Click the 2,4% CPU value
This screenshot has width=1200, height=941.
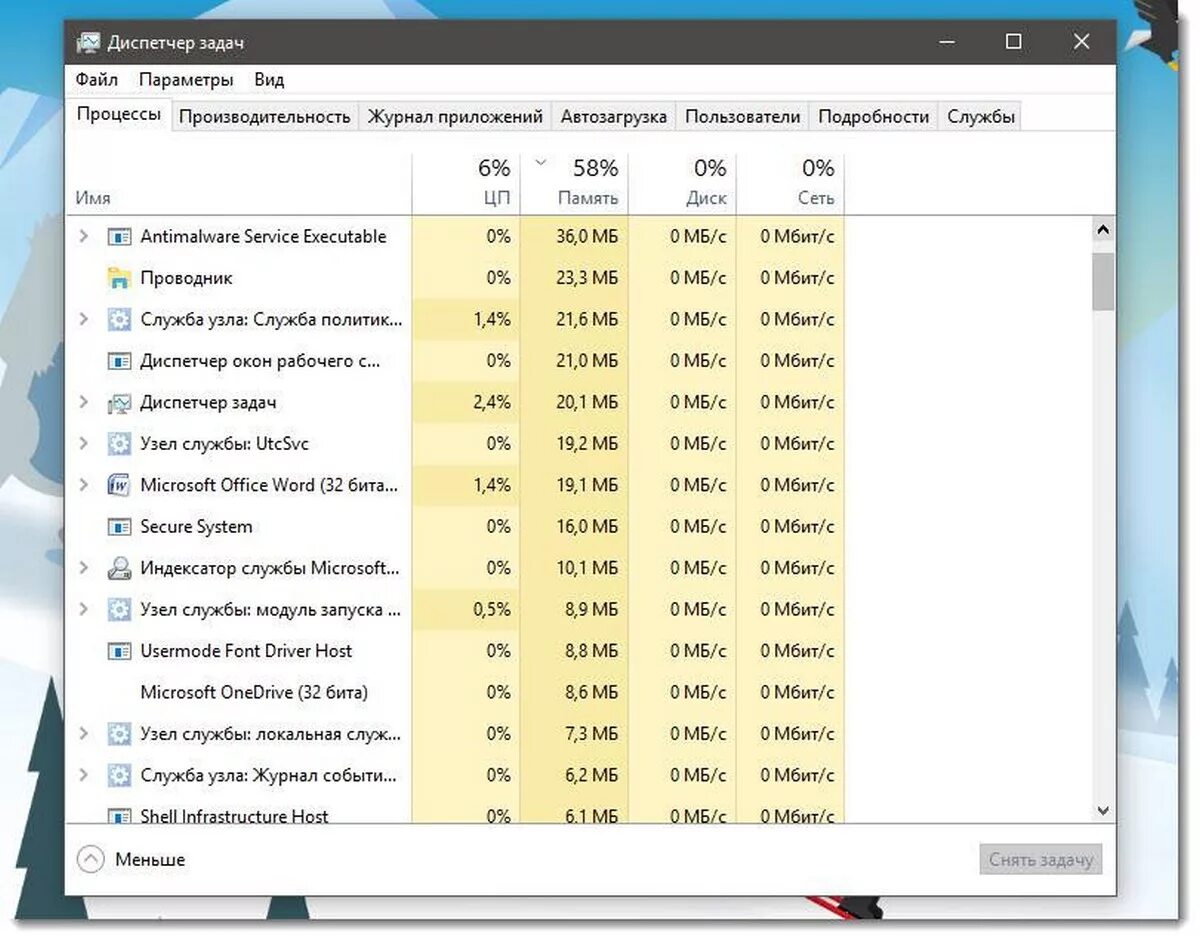point(490,403)
